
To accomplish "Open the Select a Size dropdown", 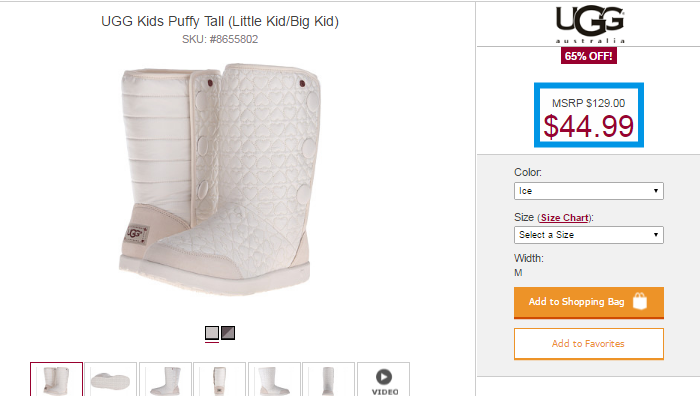I will pyautogui.click(x=589, y=235).
